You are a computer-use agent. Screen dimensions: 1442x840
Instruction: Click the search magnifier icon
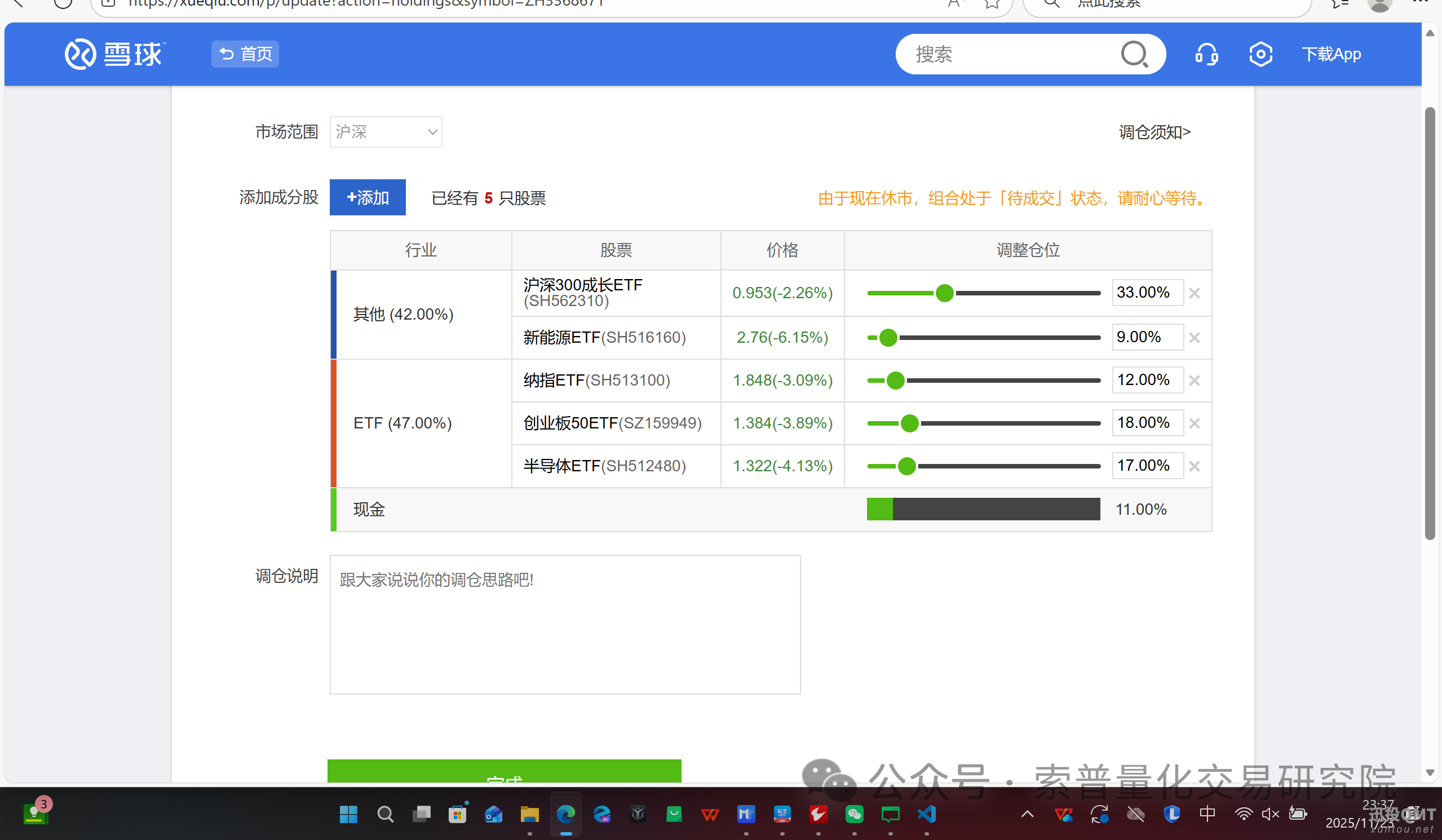[1134, 54]
